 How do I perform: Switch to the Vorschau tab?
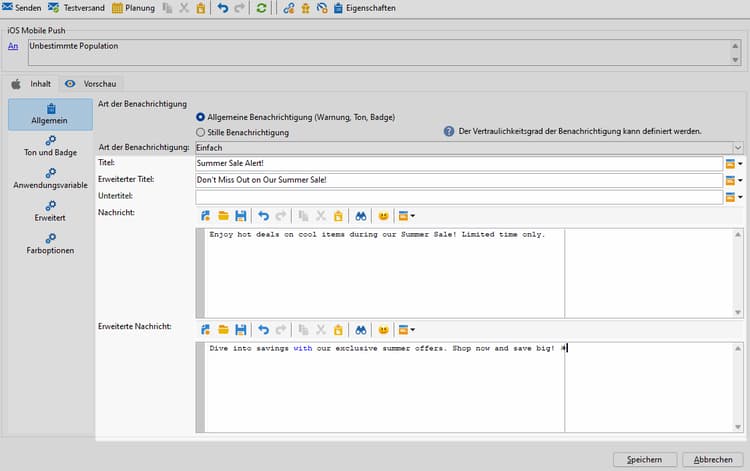click(x=91, y=84)
